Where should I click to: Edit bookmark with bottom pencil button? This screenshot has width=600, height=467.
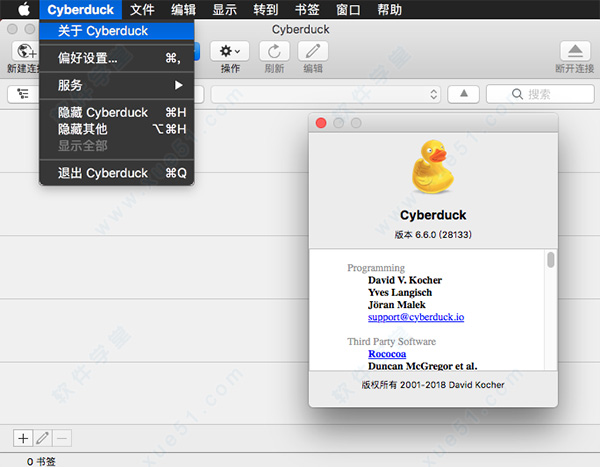click(x=42, y=438)
